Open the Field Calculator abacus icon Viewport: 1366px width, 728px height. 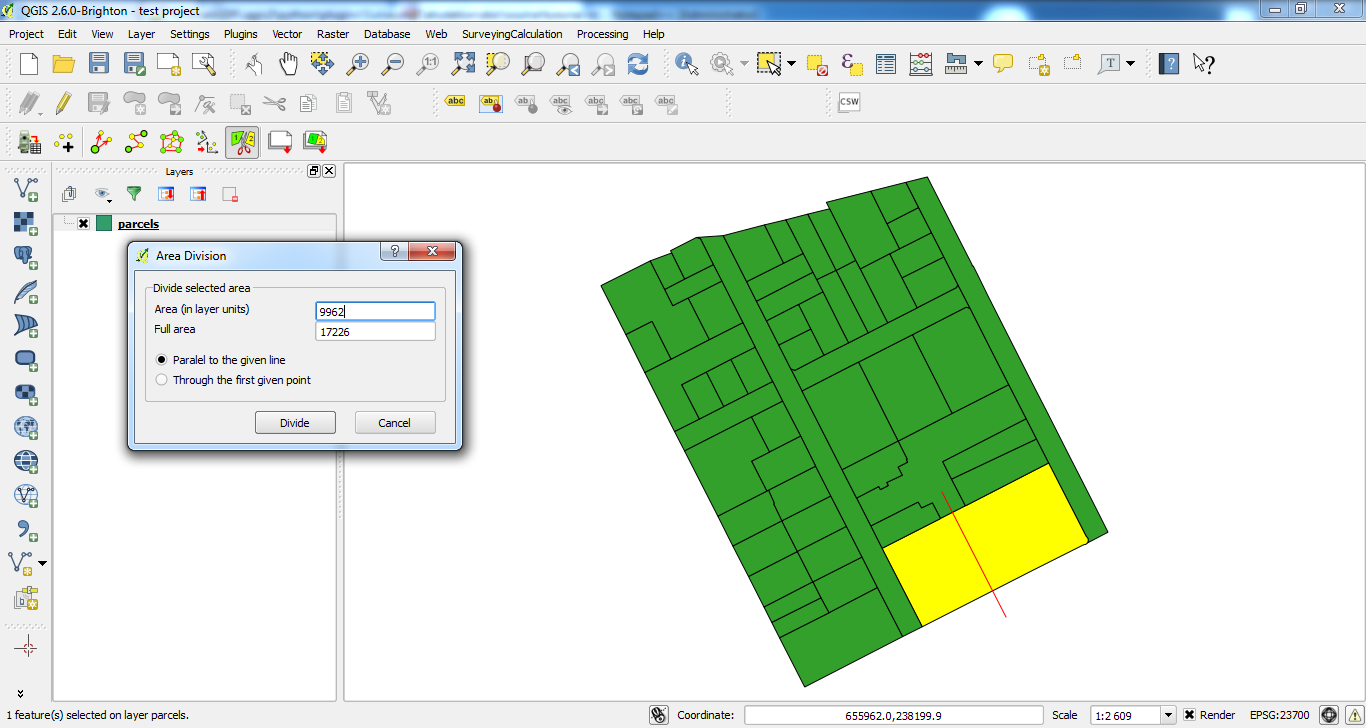coord(921,64)
